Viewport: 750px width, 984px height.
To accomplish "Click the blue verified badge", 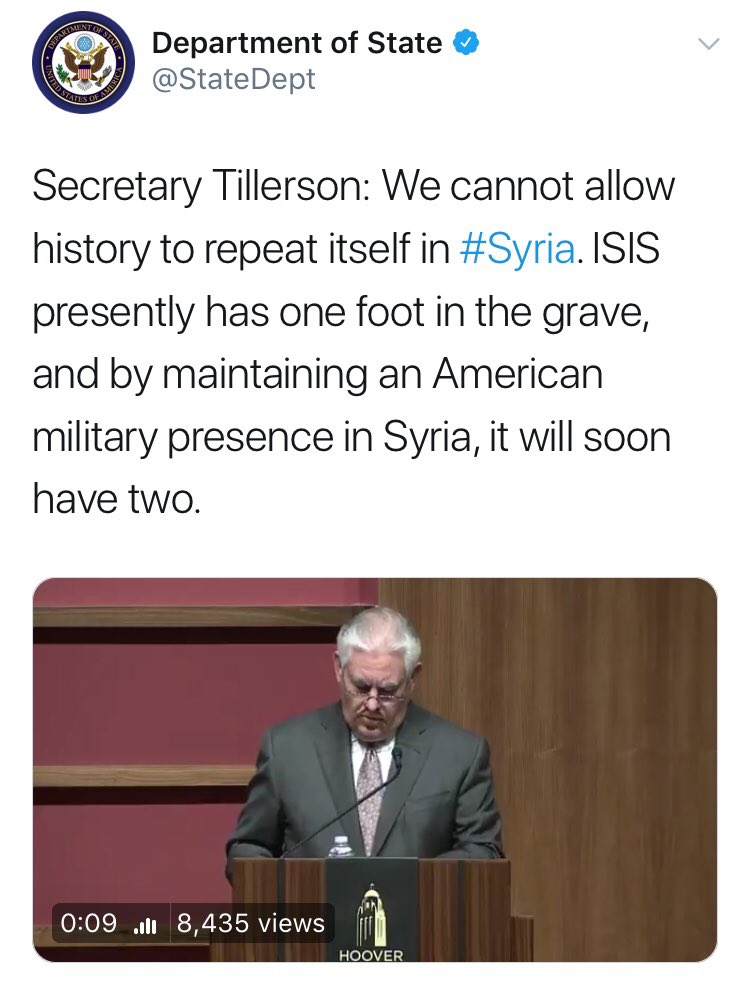I will coord(466,43).
